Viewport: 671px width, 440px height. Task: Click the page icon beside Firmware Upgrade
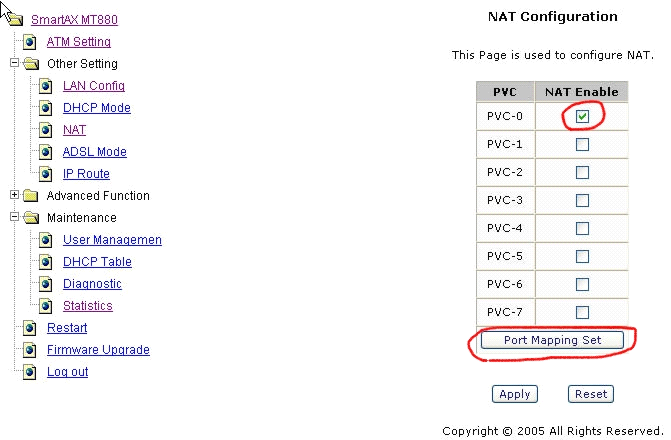[x=30, y=350]
